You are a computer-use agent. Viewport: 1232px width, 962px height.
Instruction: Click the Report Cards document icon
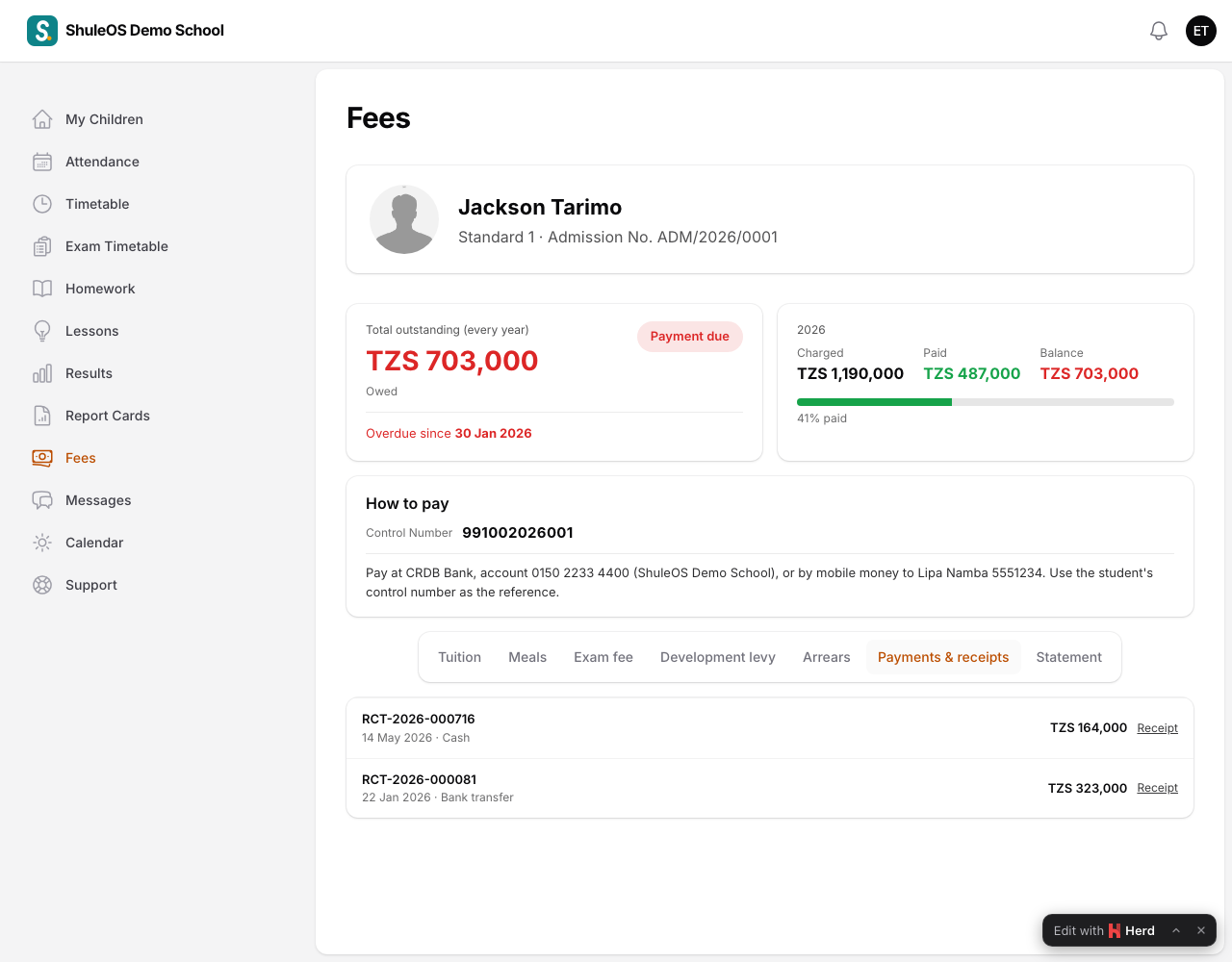click(42, 416)
